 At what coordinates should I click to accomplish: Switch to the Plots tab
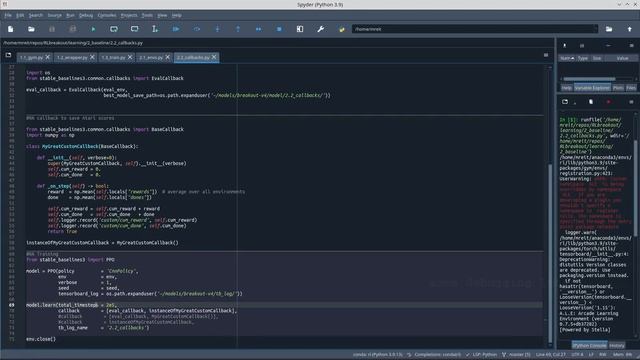[618, 88]
